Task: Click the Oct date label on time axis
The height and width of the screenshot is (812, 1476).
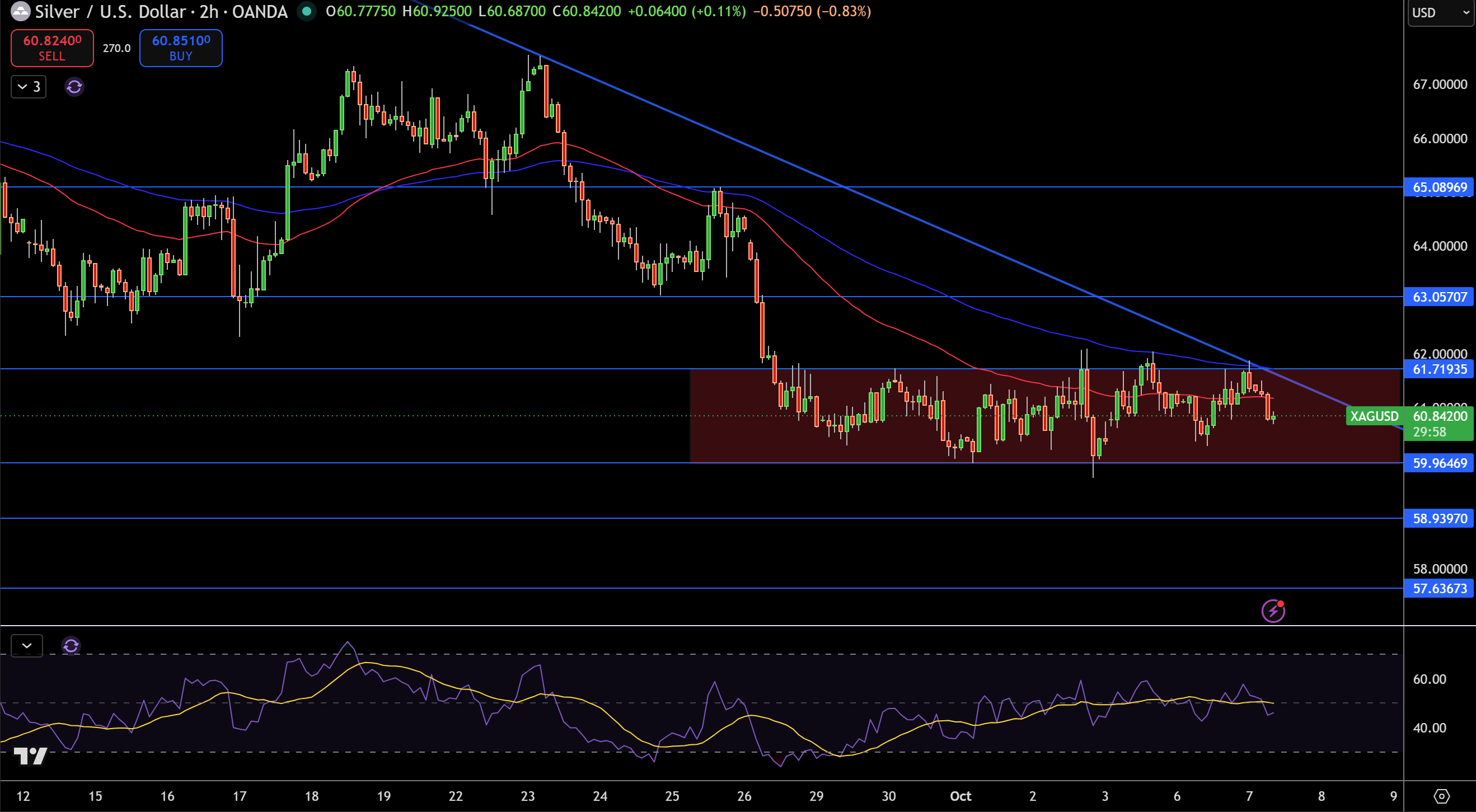Action: pyautogui.click(x=961, y=796)
